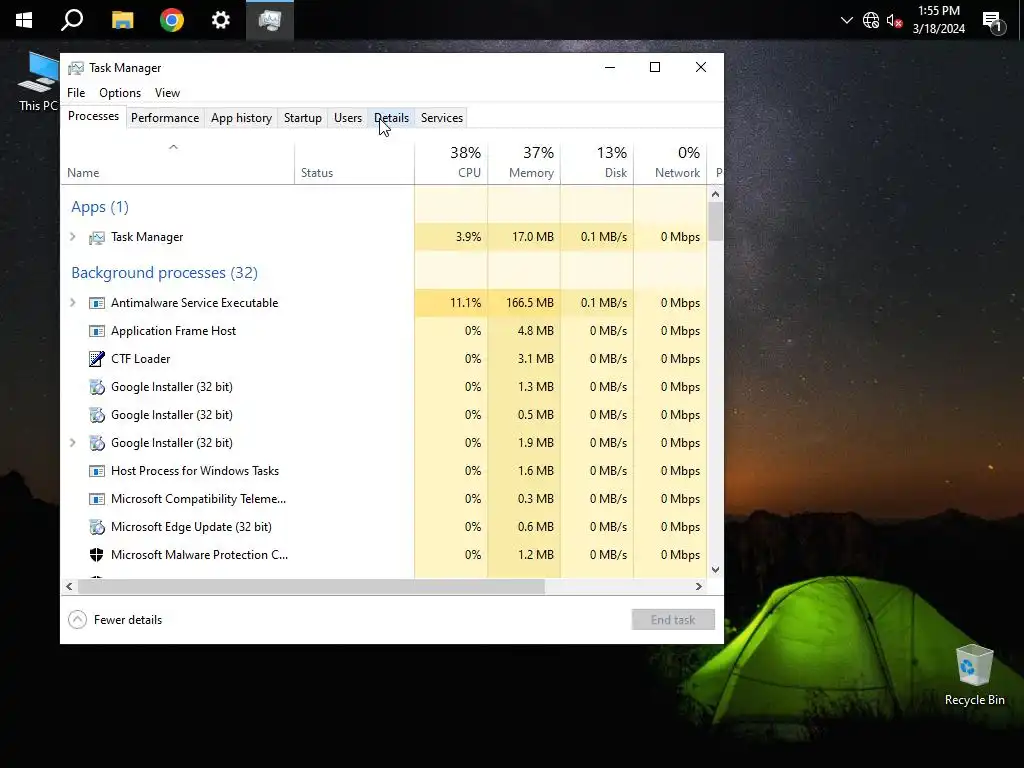Open the notification center icon

pyautogui.click(x=993, y=22)
